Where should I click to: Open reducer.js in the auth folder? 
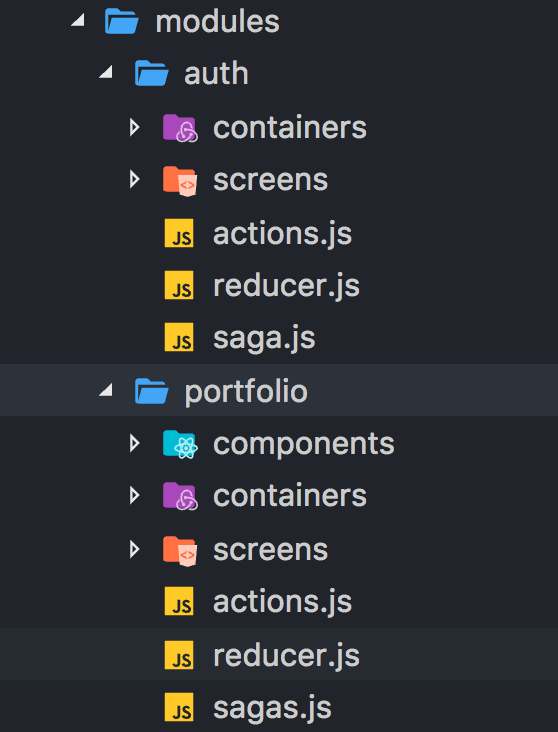coord(286,285)
